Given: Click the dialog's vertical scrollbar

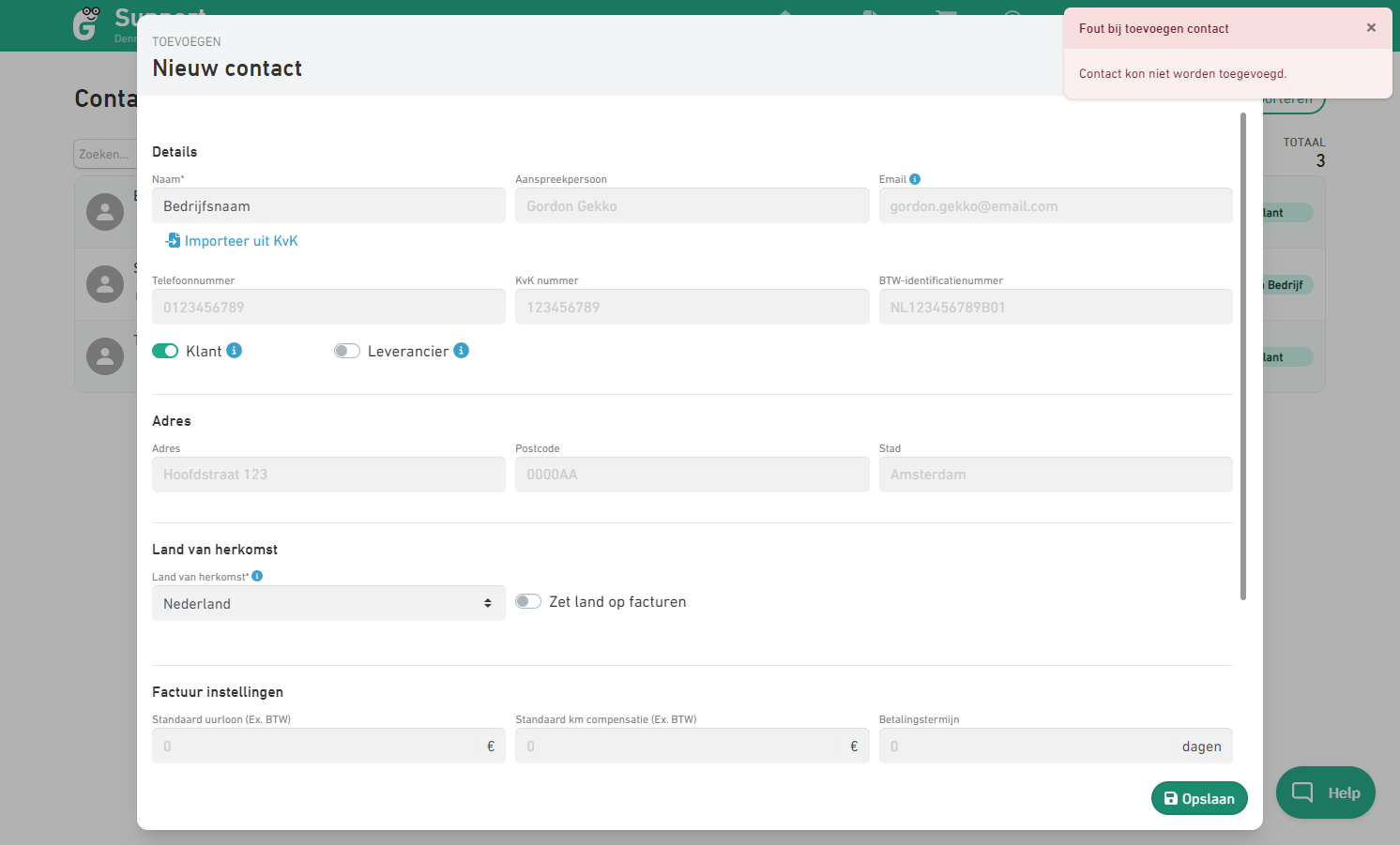Looking at the screenshot, I should click(1243, 356).
